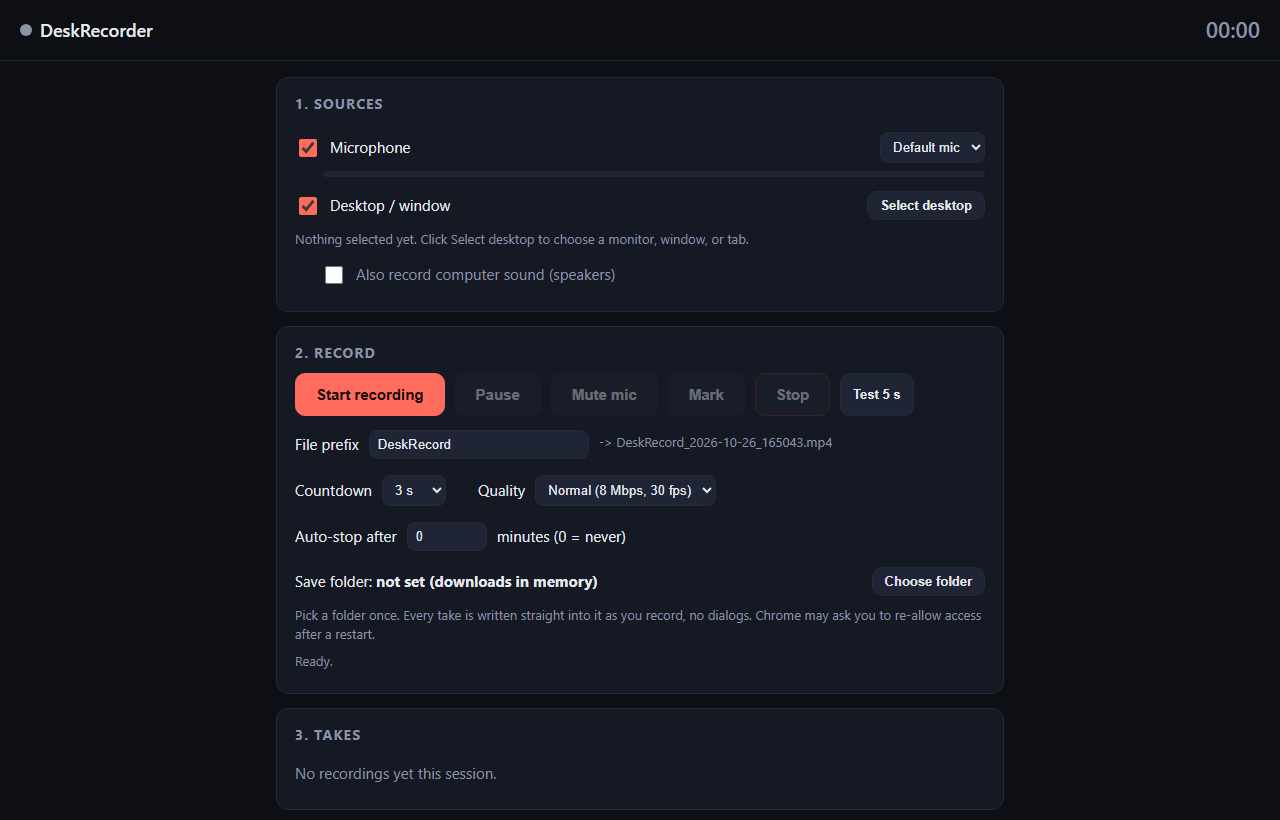Click the "Nothing selected yet" hint text
The image size is (1280, 820).
coord(522,240)
